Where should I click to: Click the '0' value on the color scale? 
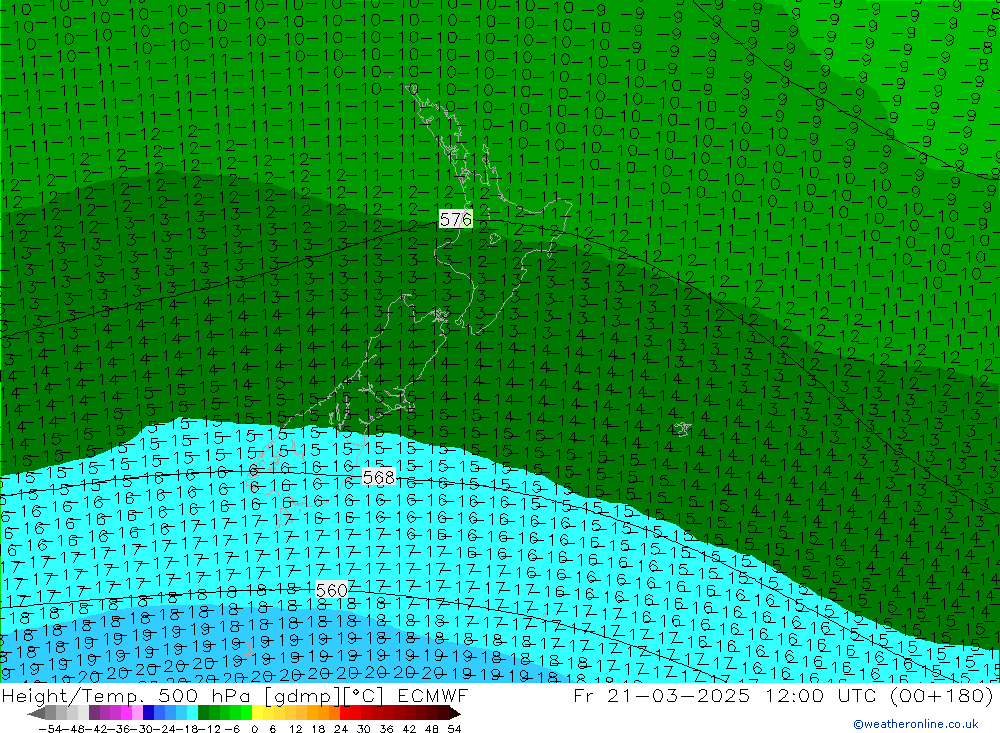pyautogui.click(x=254, y=729)
